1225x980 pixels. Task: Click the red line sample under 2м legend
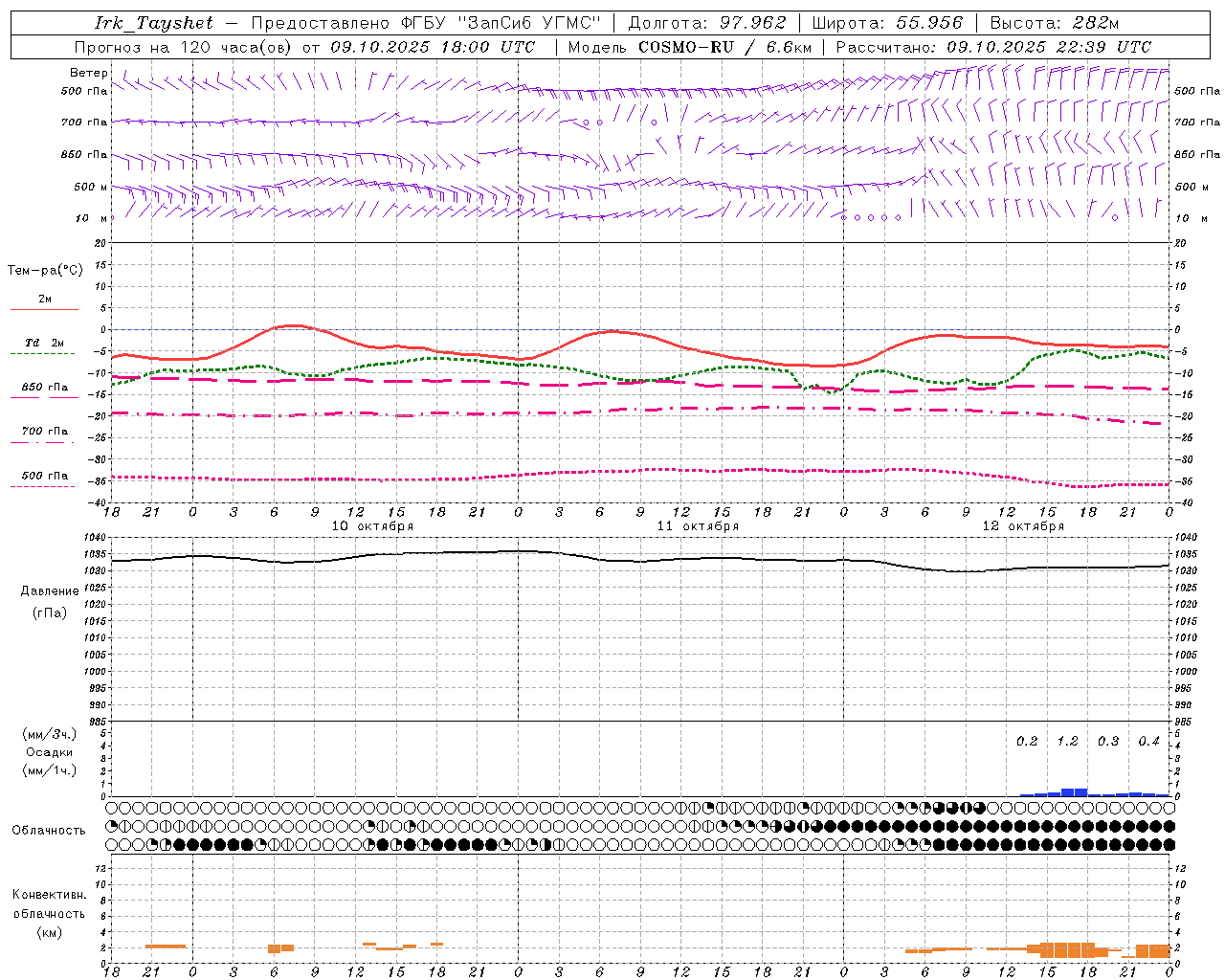tap(44, 309)
